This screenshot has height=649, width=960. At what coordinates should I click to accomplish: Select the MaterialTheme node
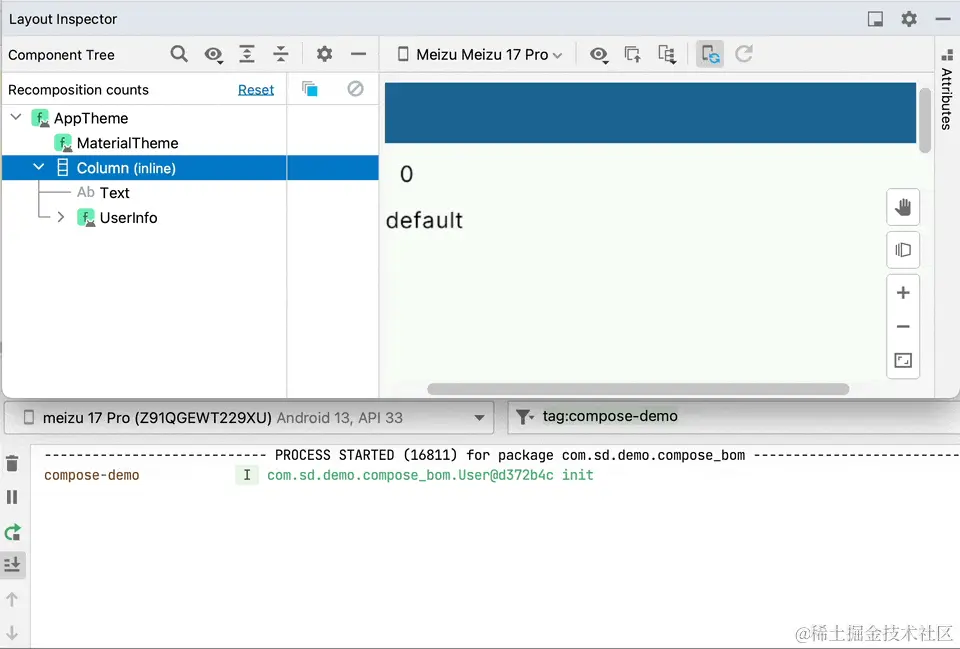point(127,143)
